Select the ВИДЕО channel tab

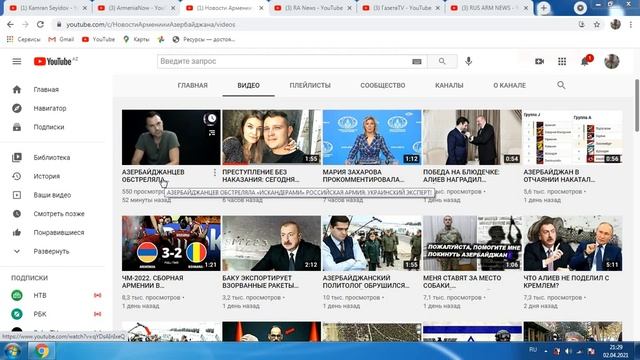[248, 85]
